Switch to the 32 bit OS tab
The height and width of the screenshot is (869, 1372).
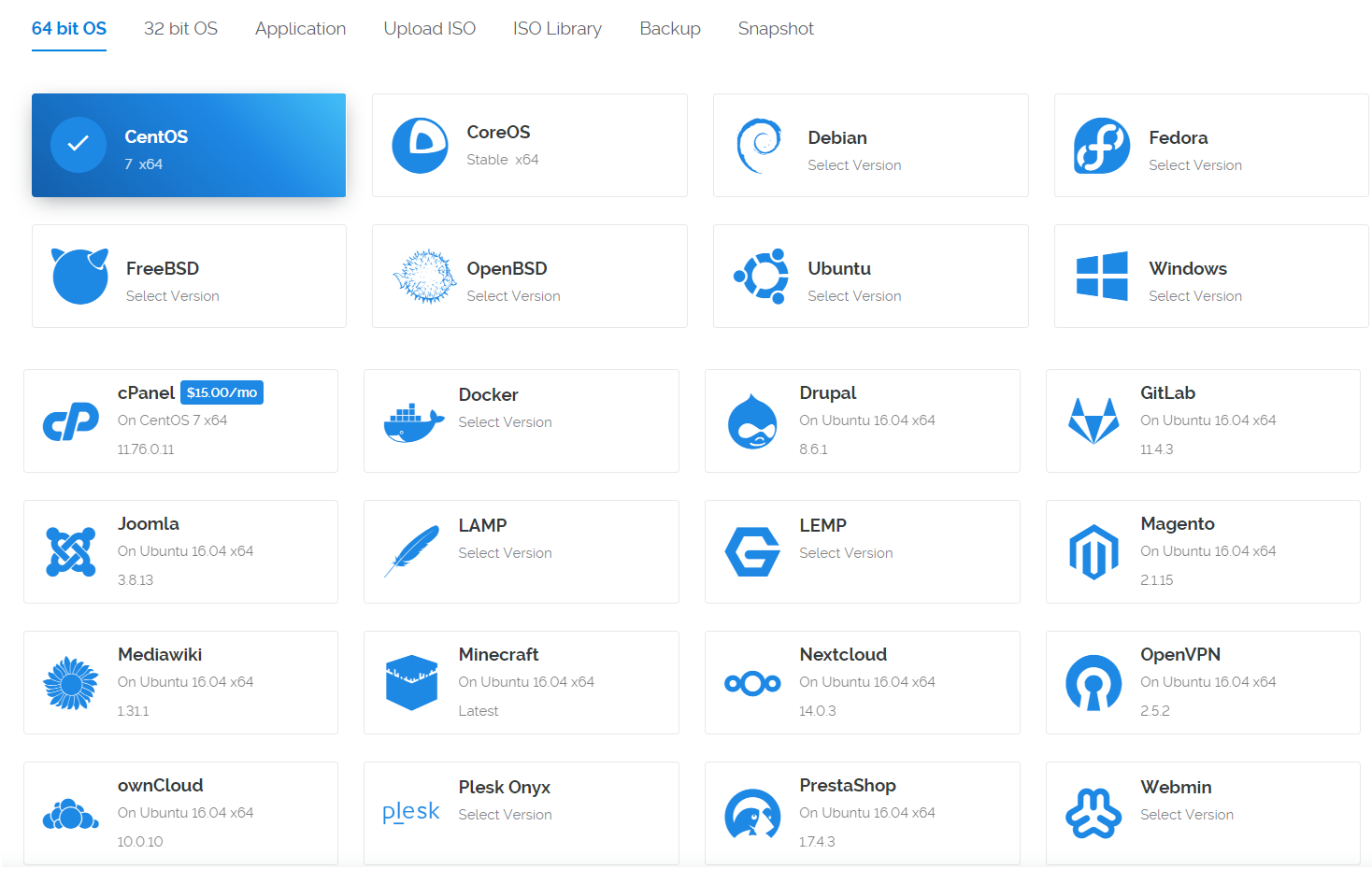(x=180, y=29)
